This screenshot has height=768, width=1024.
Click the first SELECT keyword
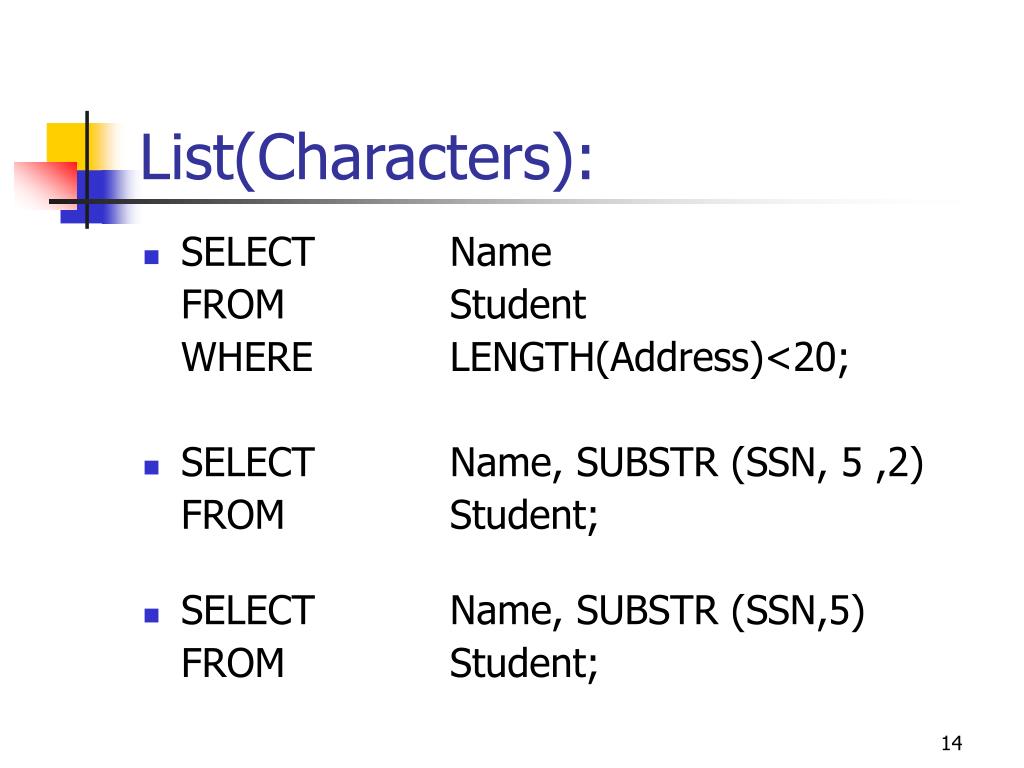248,252
